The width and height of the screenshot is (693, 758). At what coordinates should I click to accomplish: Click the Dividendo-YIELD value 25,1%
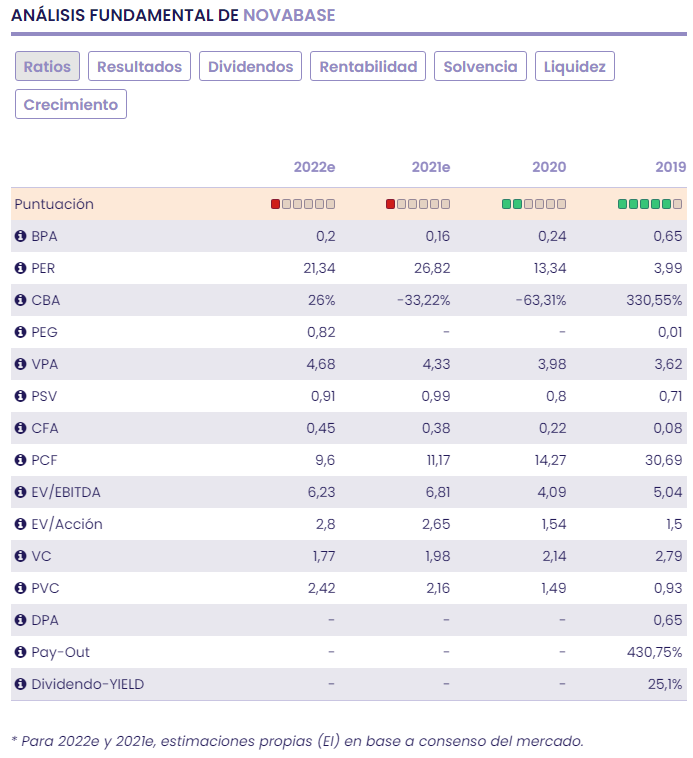click(665, 684)
